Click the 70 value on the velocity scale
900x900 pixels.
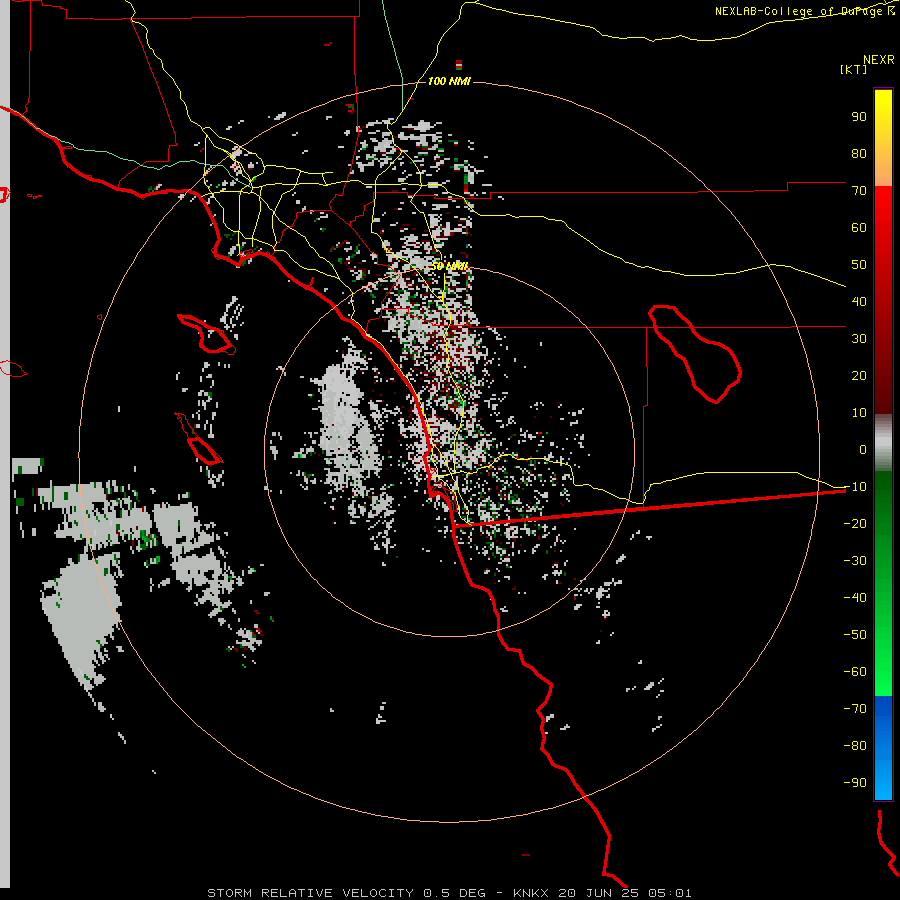click(x=859, y=191)
